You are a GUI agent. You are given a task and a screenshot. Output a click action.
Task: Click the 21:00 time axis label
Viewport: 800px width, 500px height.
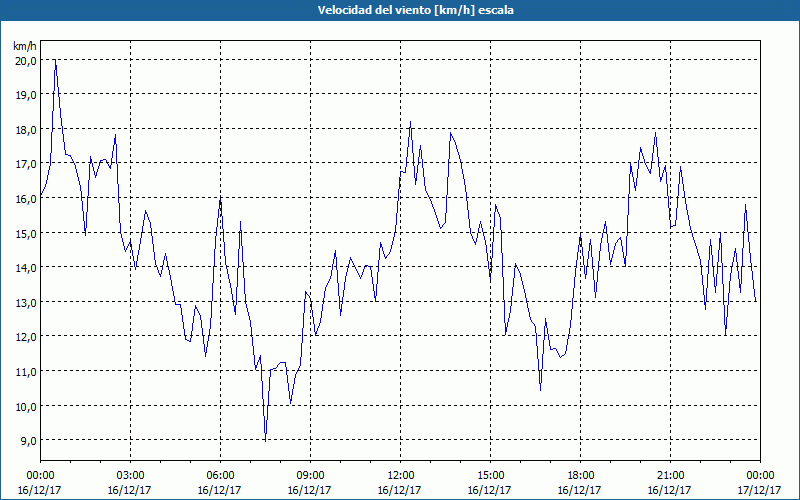tap(670, 476)
